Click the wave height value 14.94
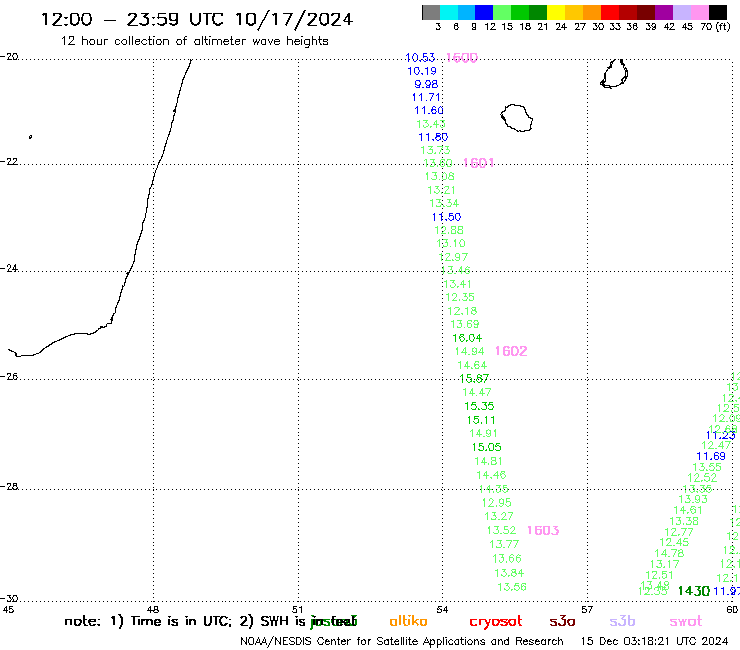Screen dimensions: 740x650 point(469,351)
